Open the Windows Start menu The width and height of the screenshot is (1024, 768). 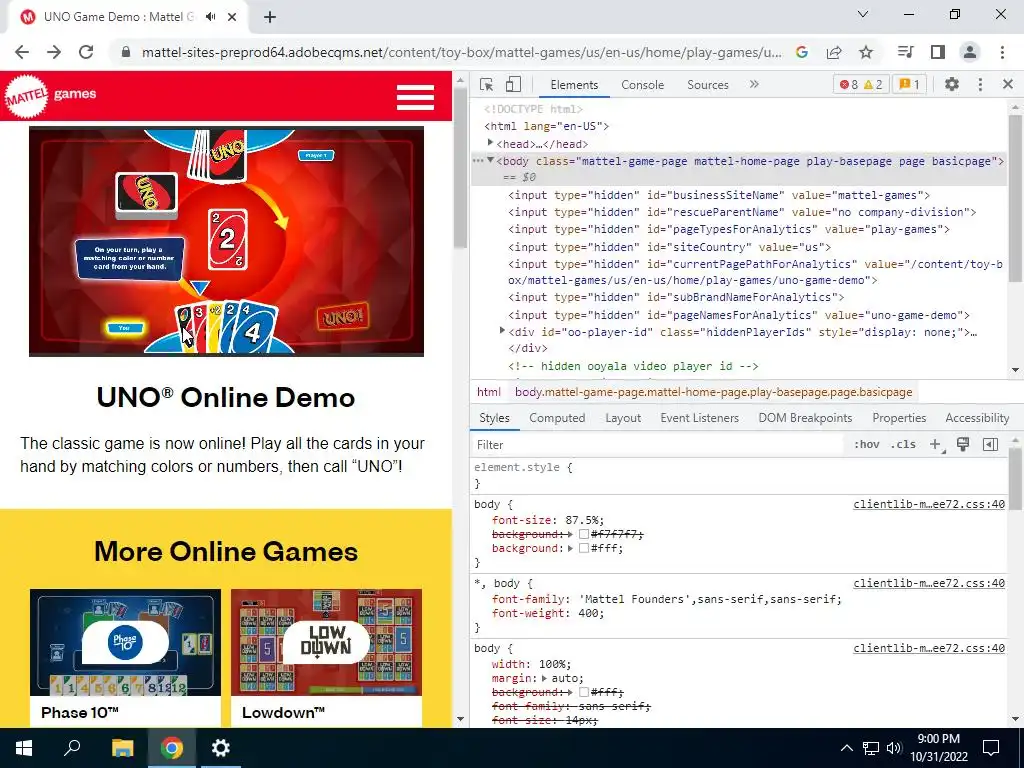point(24,748)
